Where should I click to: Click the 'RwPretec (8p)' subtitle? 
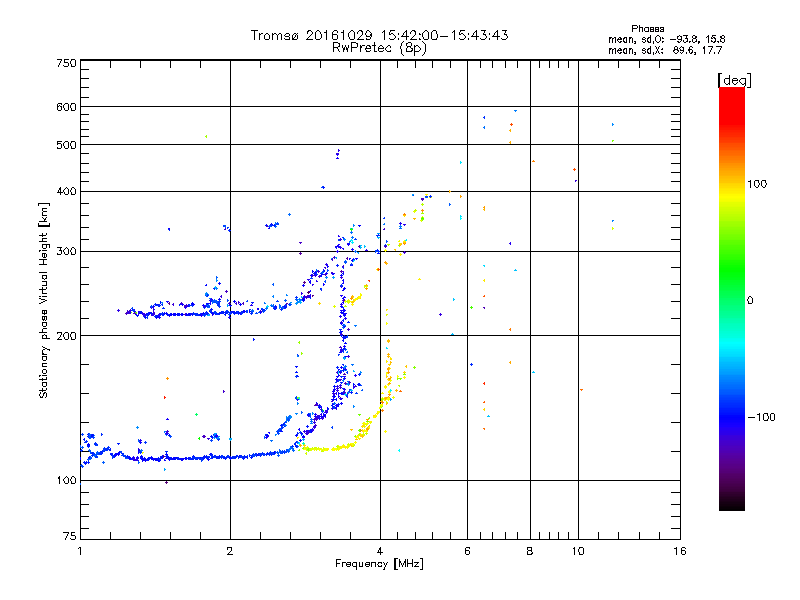click(379, 48)
